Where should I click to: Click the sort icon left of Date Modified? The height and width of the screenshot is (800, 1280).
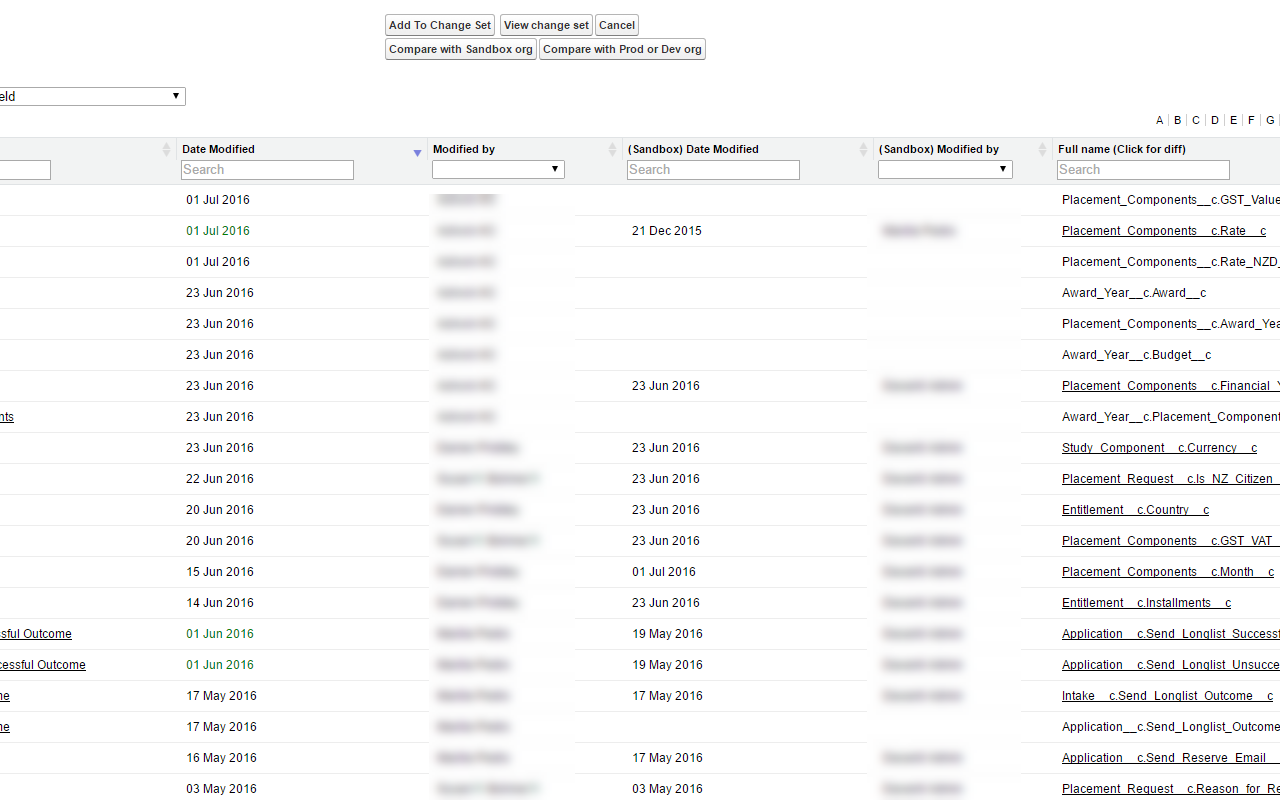(x=167, y=149)
